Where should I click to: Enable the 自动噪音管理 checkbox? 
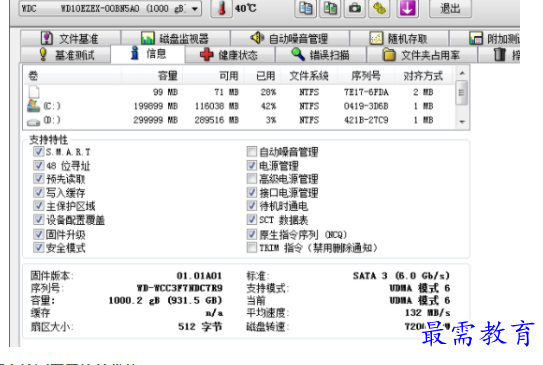click(x=252, y=151)
